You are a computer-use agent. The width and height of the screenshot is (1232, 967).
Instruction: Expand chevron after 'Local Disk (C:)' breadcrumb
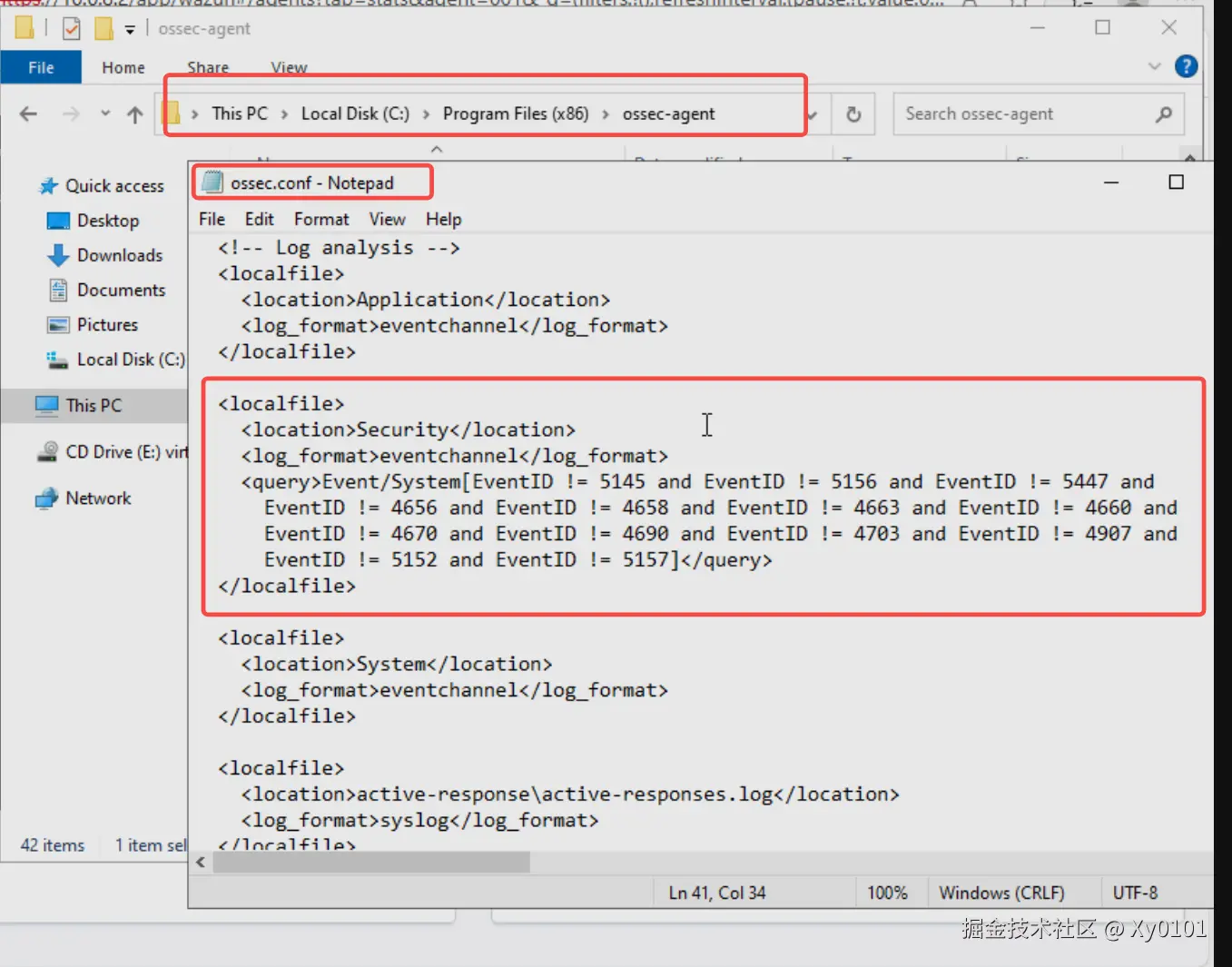coord(426,114)
